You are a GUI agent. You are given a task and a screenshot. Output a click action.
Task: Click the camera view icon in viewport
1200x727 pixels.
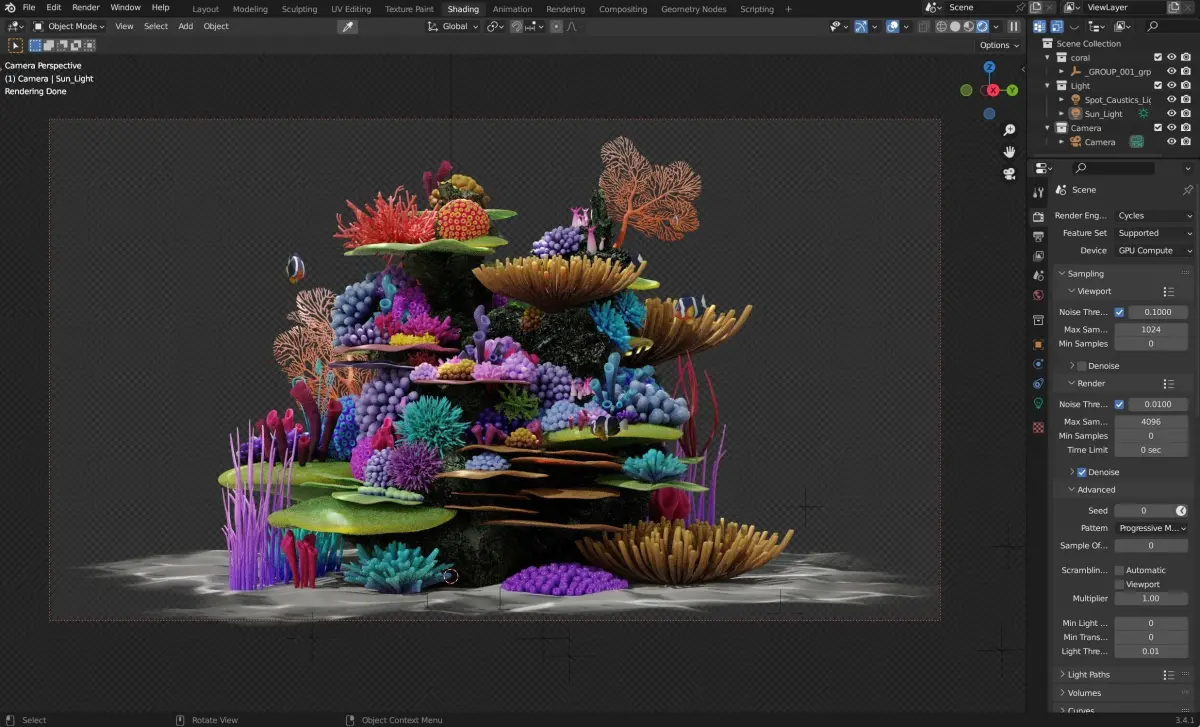1010,174
